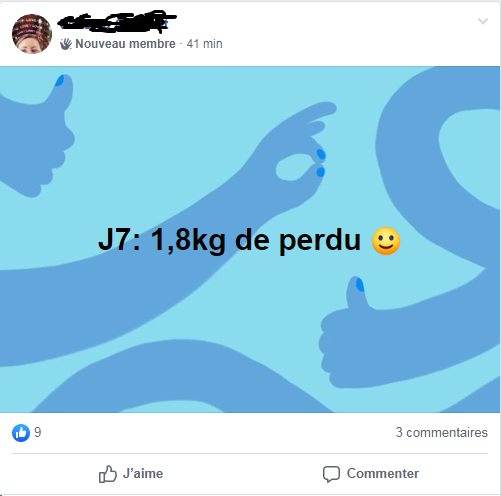Click the blue thumbs-up reaction icon
501x496 pixels.
tap(21, 433)
